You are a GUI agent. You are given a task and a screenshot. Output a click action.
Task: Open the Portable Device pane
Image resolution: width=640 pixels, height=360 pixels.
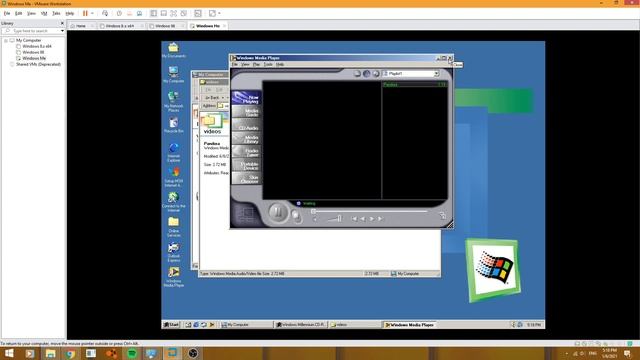(247, 165)
